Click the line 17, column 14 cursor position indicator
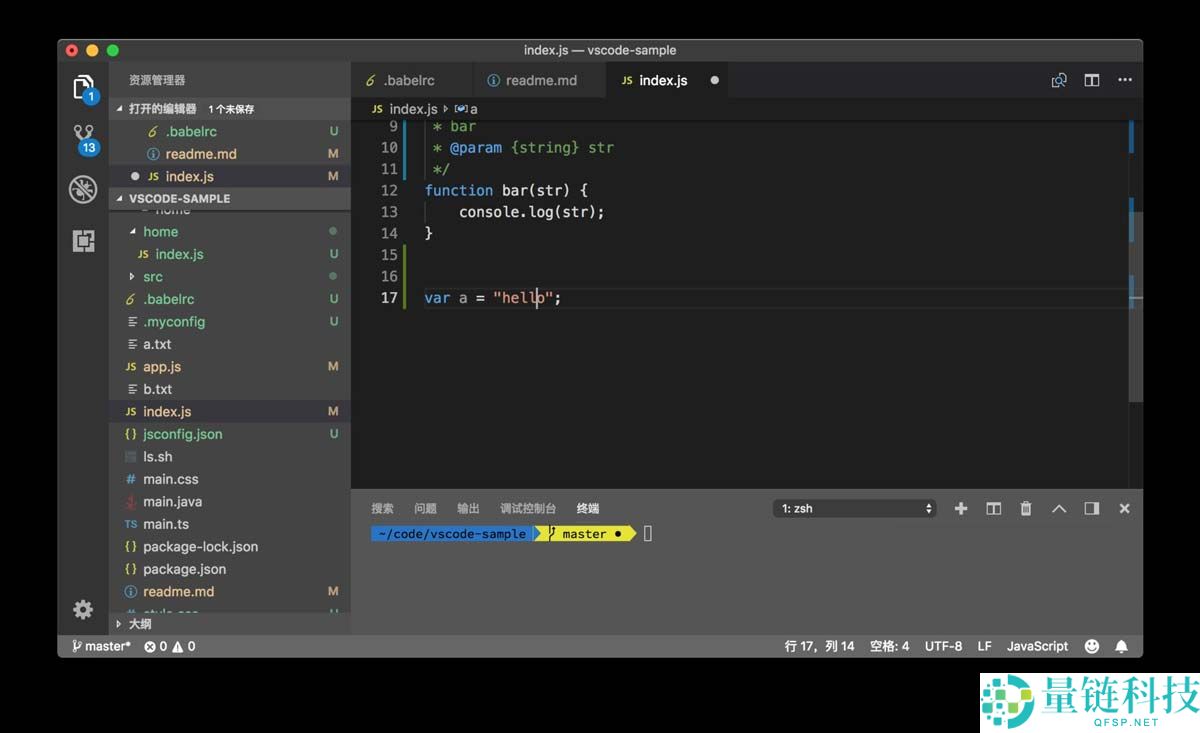This screenshot has width=1200, height=733. (820, 646)
